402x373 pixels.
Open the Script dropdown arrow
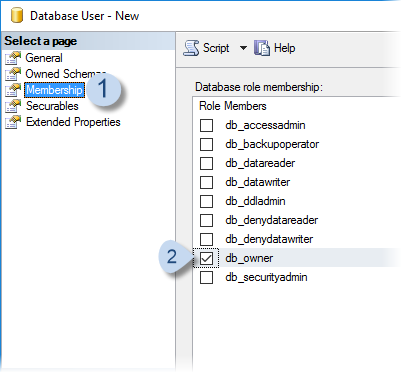click(243, 48)
